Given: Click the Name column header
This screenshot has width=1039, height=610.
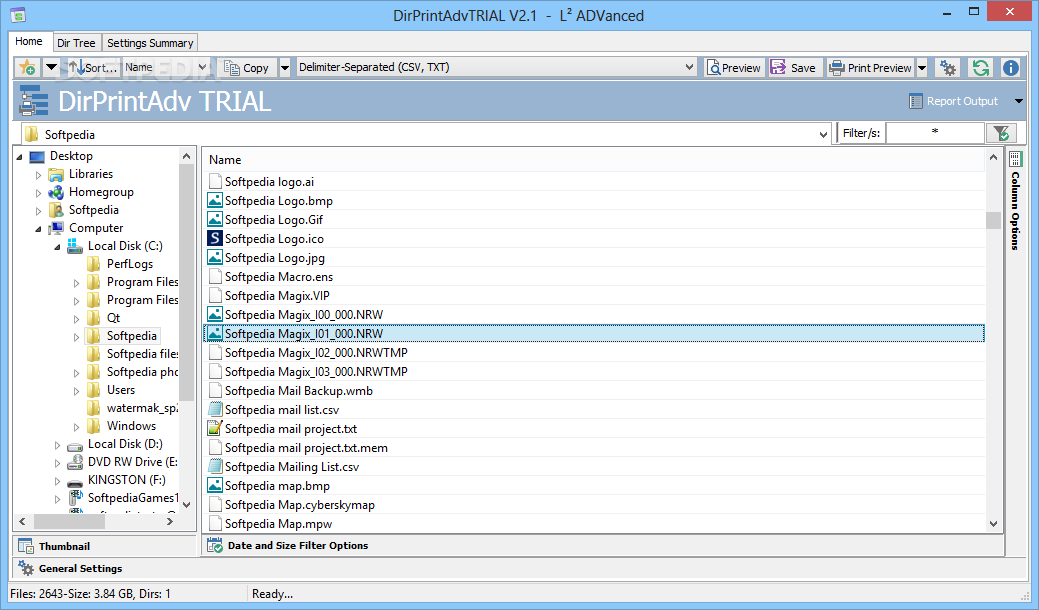Looking at the screenshot, I should click(225, 160).
